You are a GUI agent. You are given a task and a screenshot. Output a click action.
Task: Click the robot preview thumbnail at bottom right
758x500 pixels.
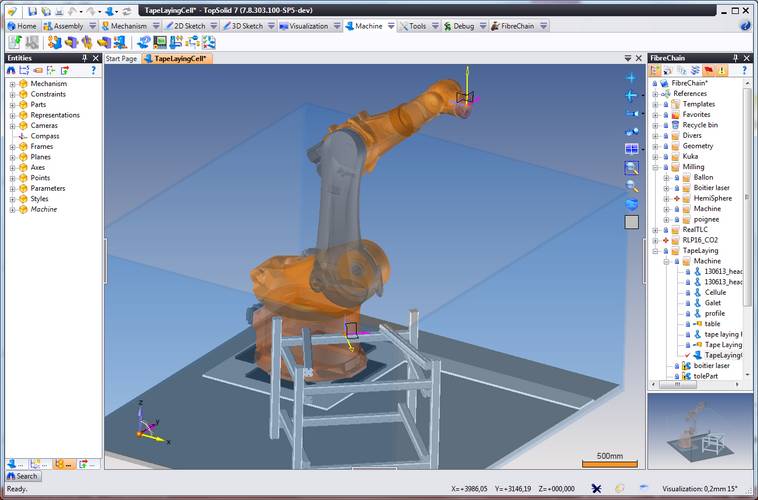coord(700,430)
